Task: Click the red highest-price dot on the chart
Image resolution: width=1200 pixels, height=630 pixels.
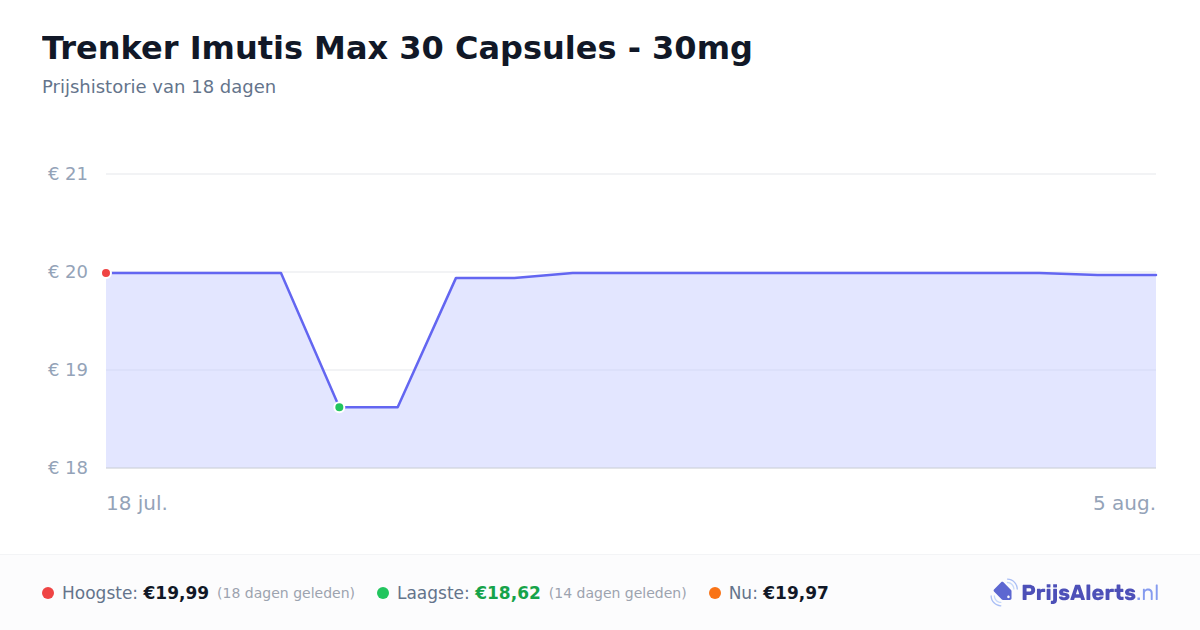Action: (x=106, y=273)
